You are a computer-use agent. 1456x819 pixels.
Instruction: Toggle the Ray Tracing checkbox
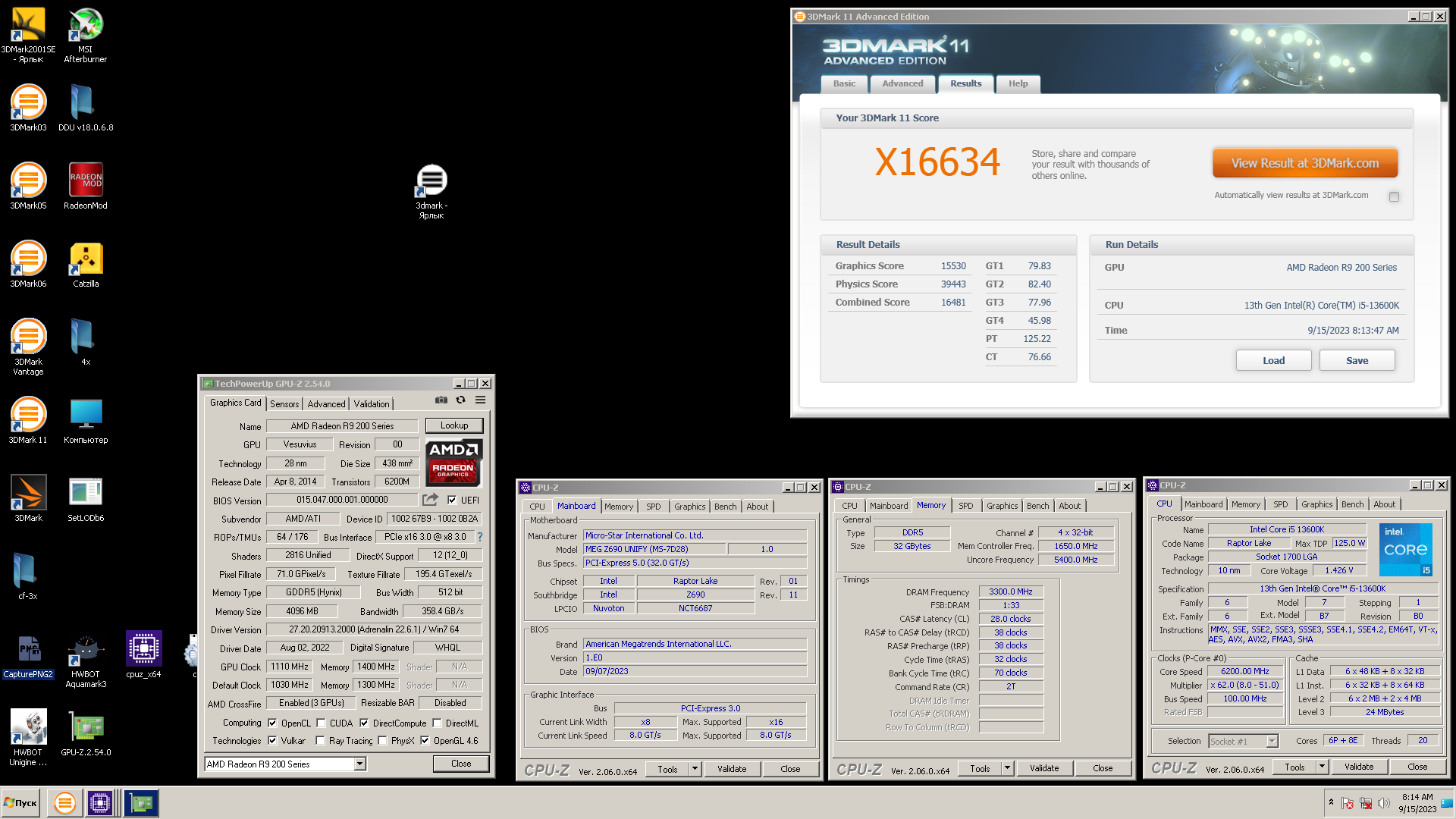click(x=320, y=740)
